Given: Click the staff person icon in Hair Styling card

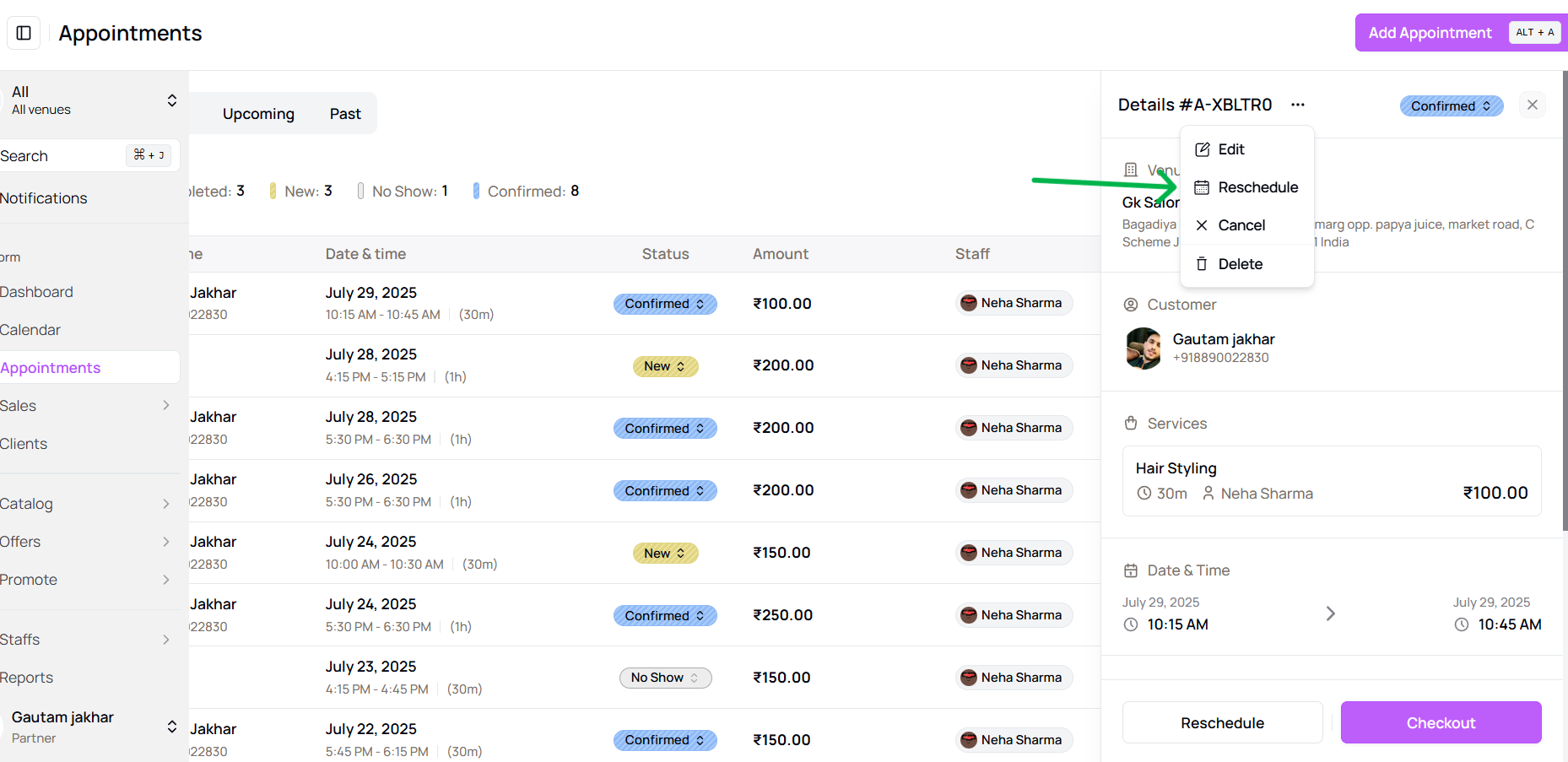Looking at the screenshot, I should click(1208, 494).
